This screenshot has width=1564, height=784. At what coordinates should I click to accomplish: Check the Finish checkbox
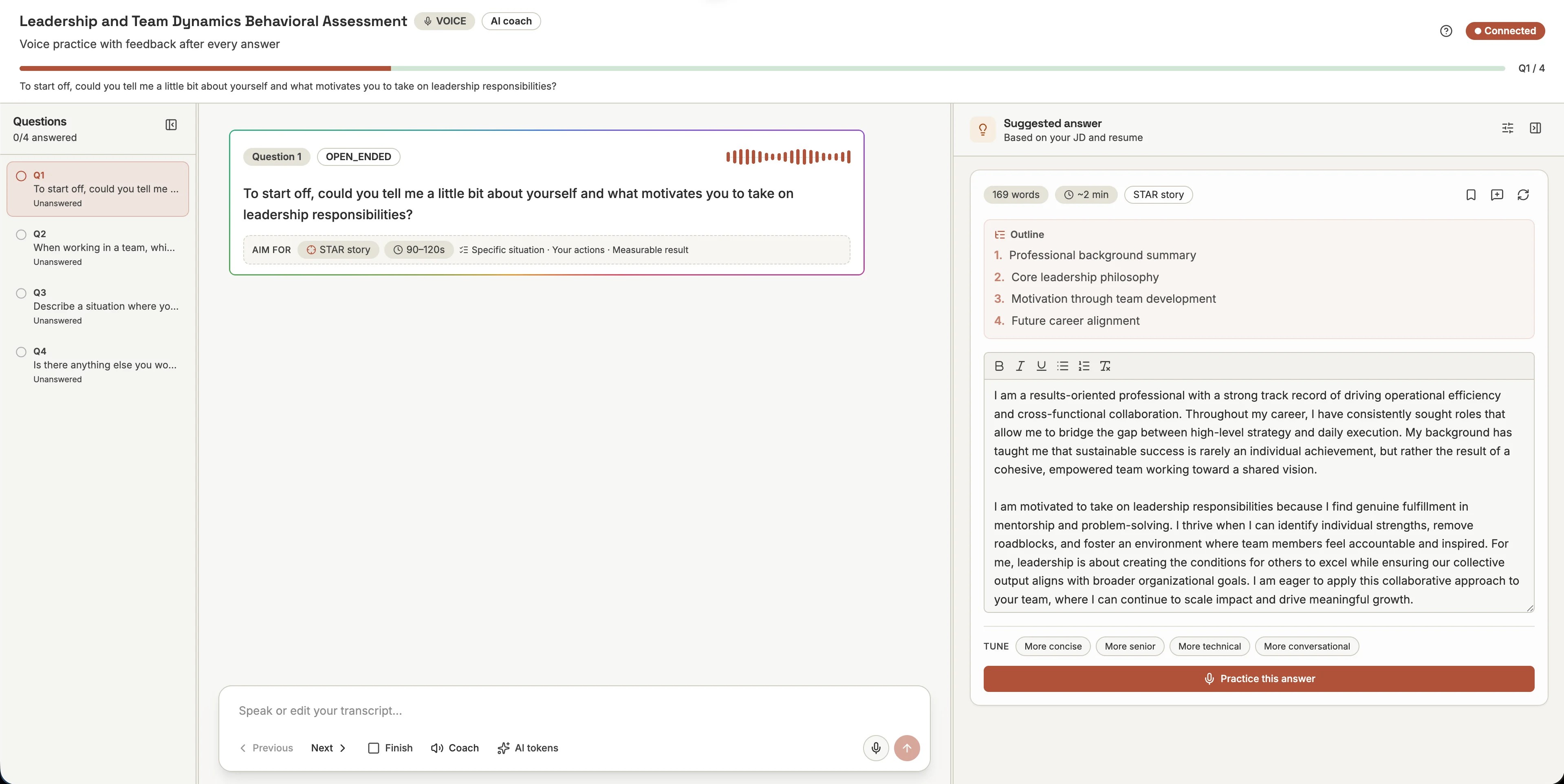(x=373, y=748)
